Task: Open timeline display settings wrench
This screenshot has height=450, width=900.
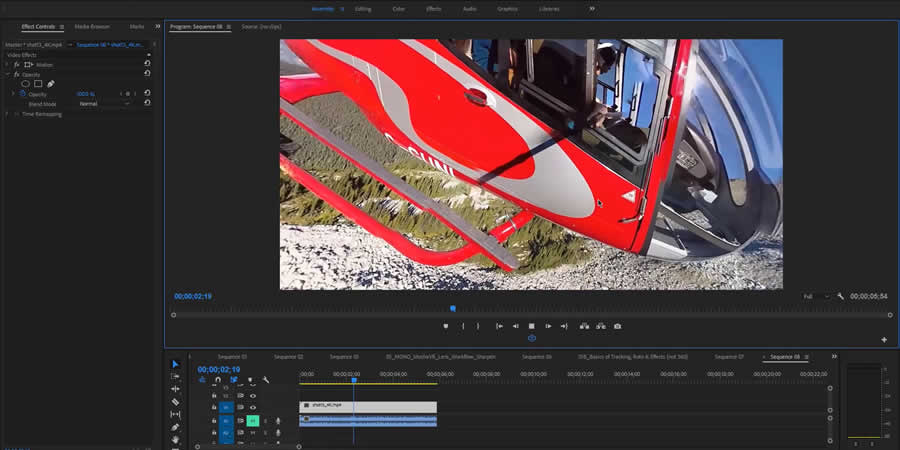Action: click(266, 380)
